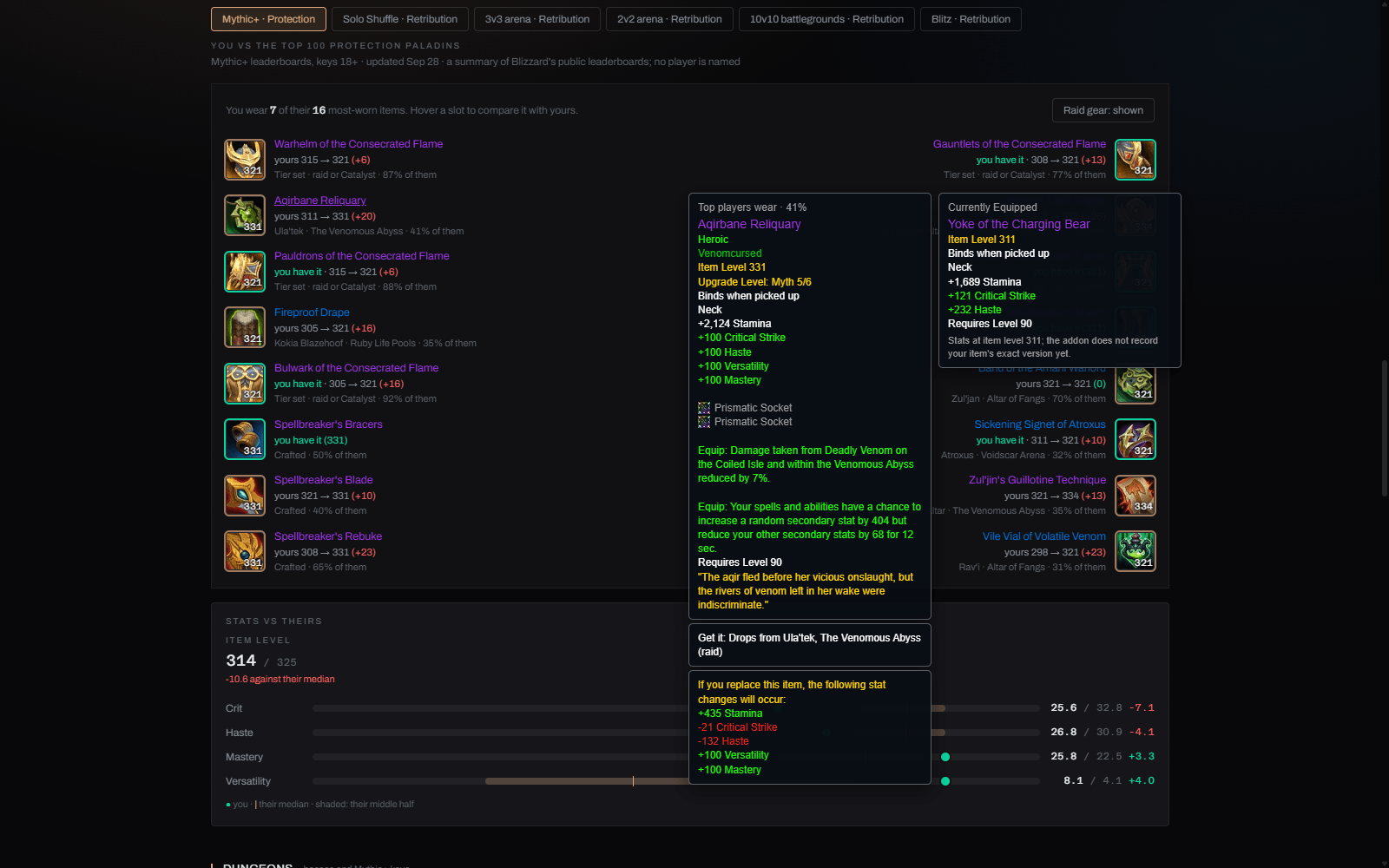Open the Vile Vial of Volatile Venom link
This screenshot has height=868, width=1389.
point(1044,536)
